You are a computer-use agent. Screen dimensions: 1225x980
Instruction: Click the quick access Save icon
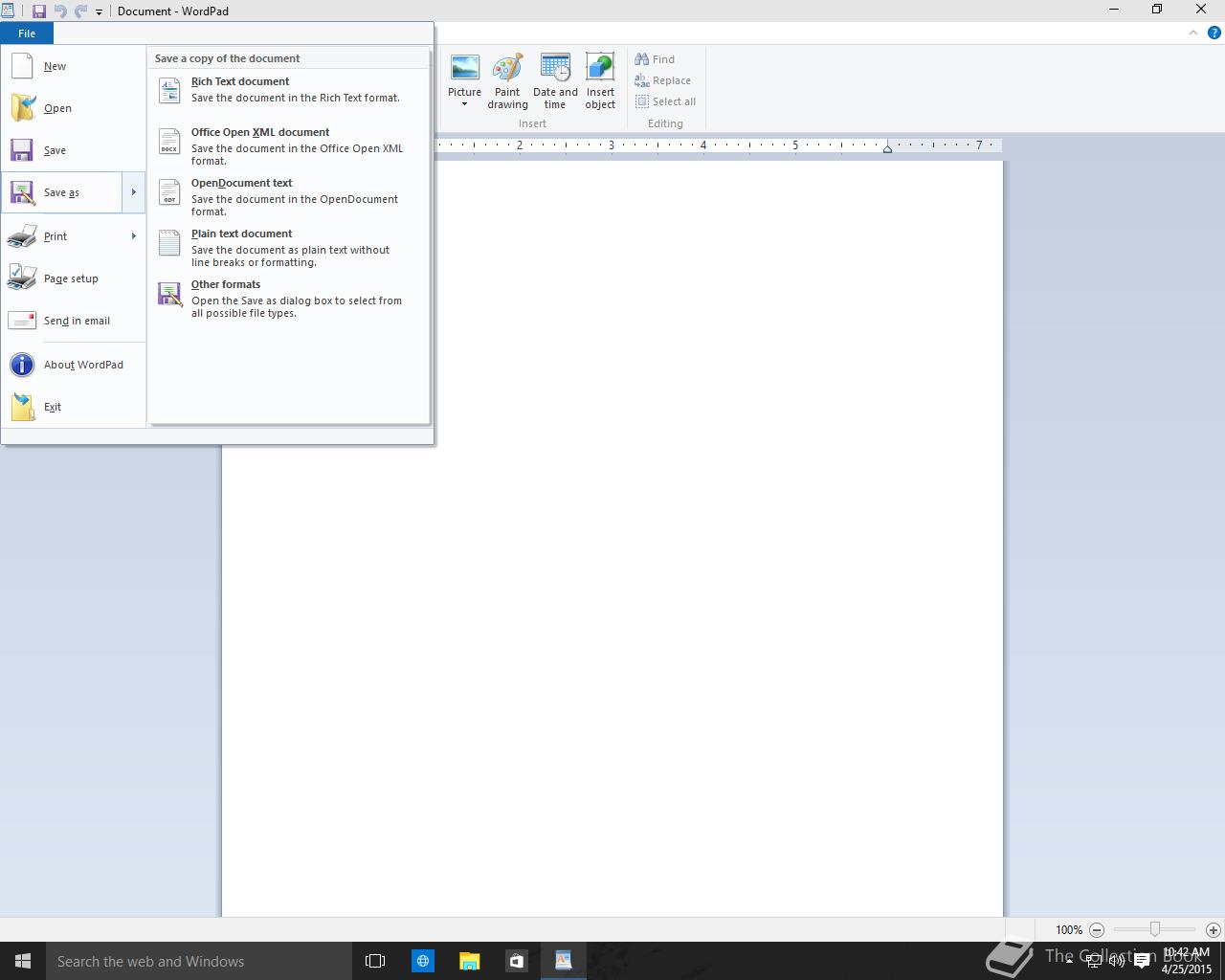point(39,11)
